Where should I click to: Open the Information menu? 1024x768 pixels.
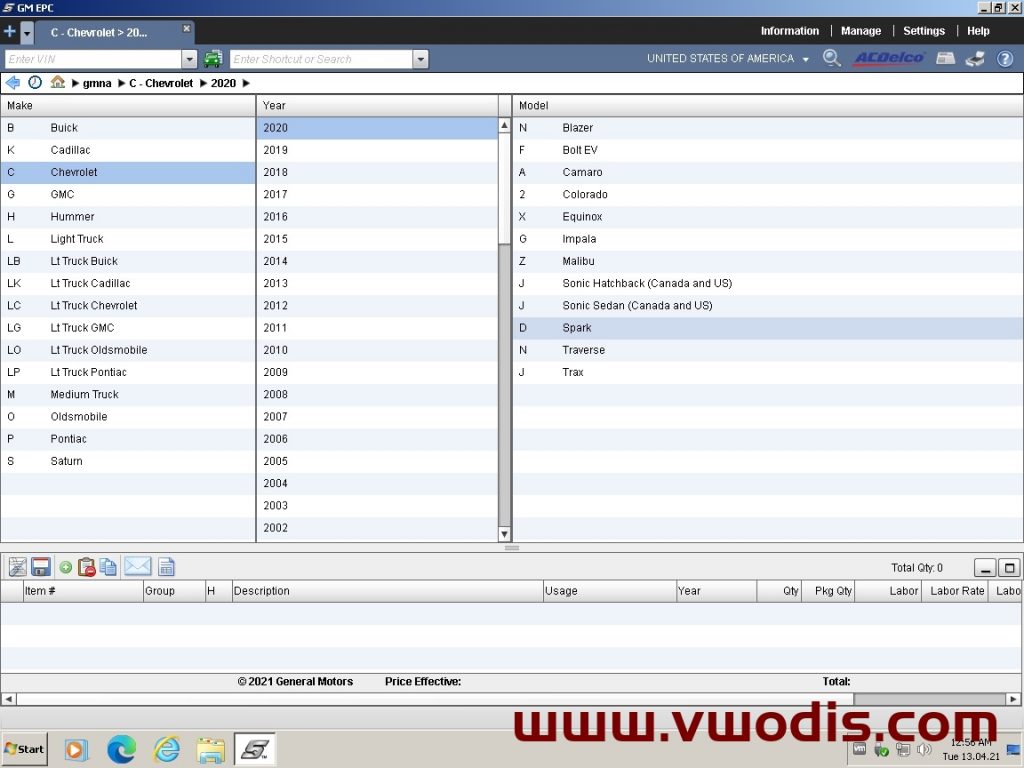[x=789, y=31]
